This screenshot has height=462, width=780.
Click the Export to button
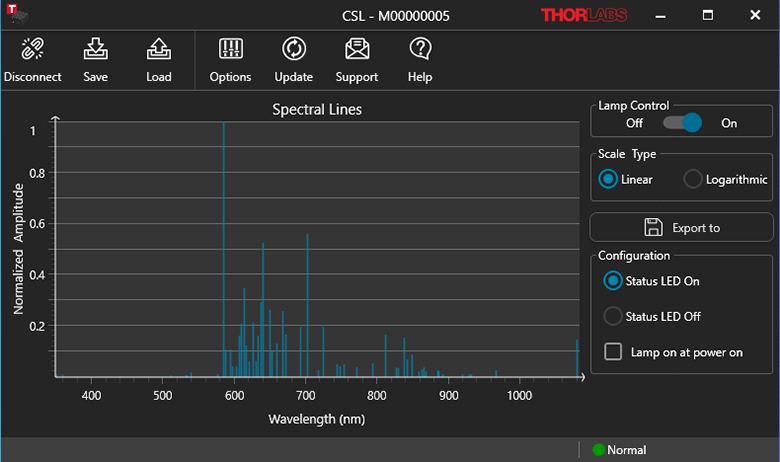[682, 227]
